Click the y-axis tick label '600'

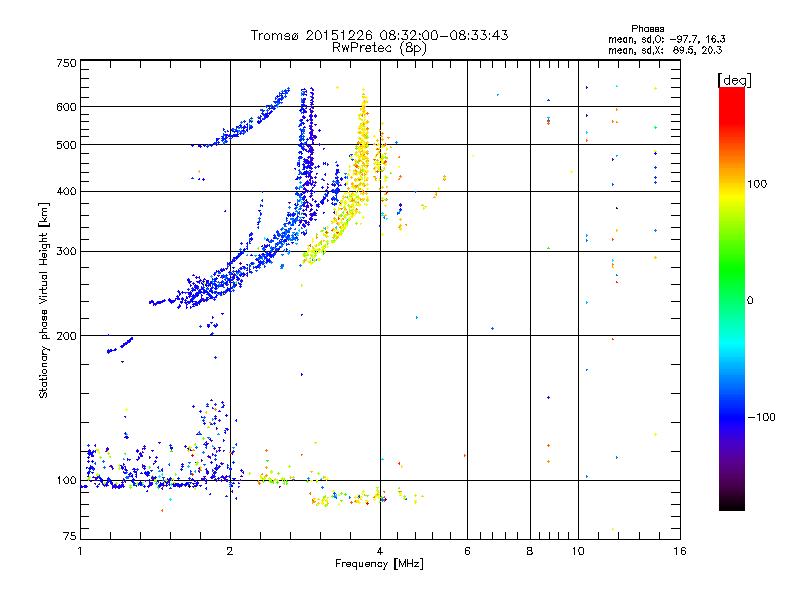(x=66, y=107)
